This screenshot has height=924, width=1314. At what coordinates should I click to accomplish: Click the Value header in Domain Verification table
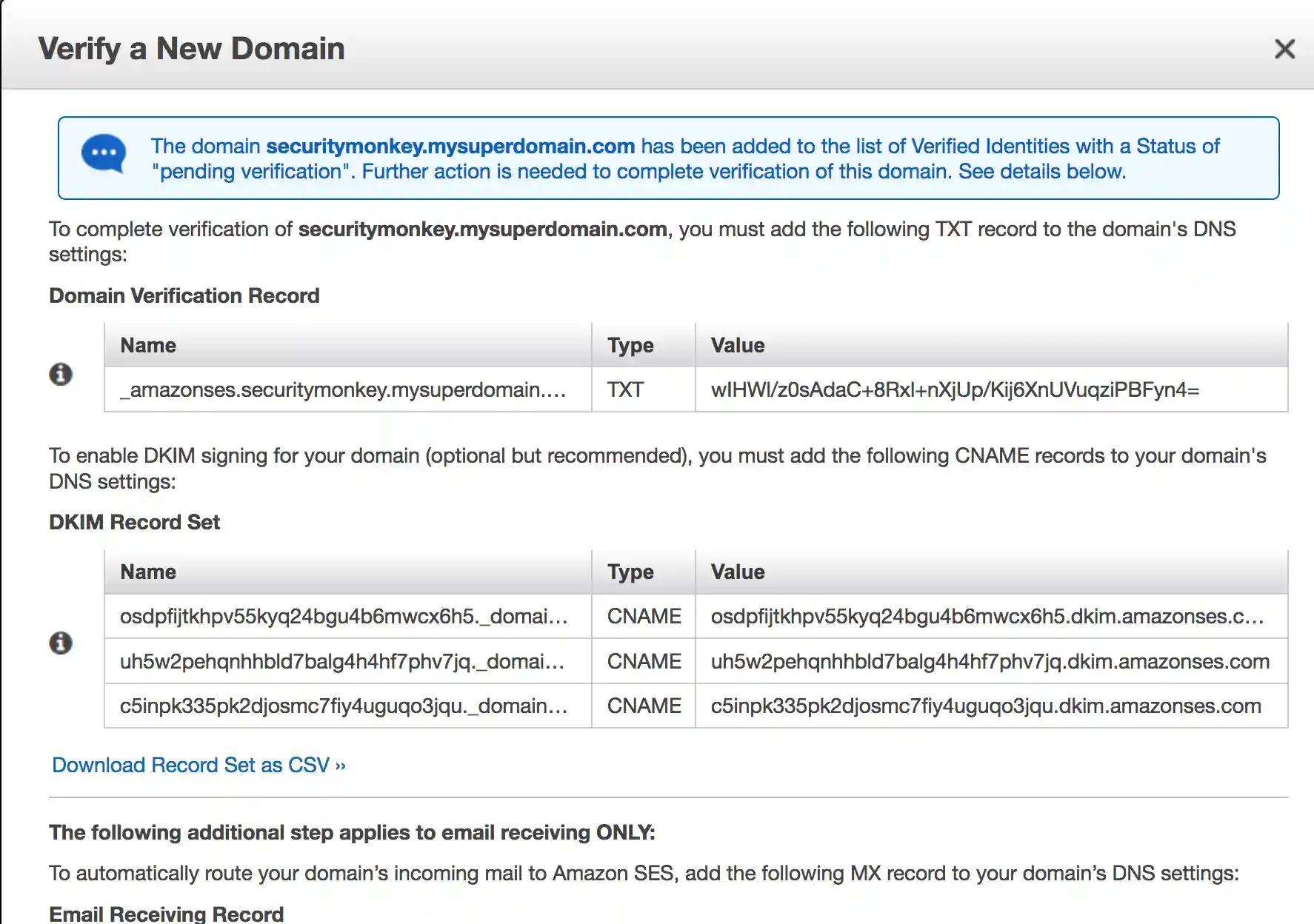click(738, 345)
